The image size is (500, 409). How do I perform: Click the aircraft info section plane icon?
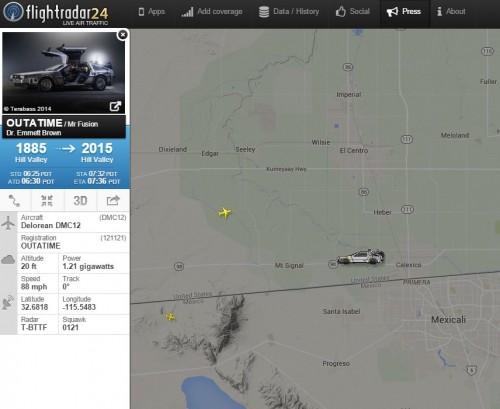click(x=8, y=223)
